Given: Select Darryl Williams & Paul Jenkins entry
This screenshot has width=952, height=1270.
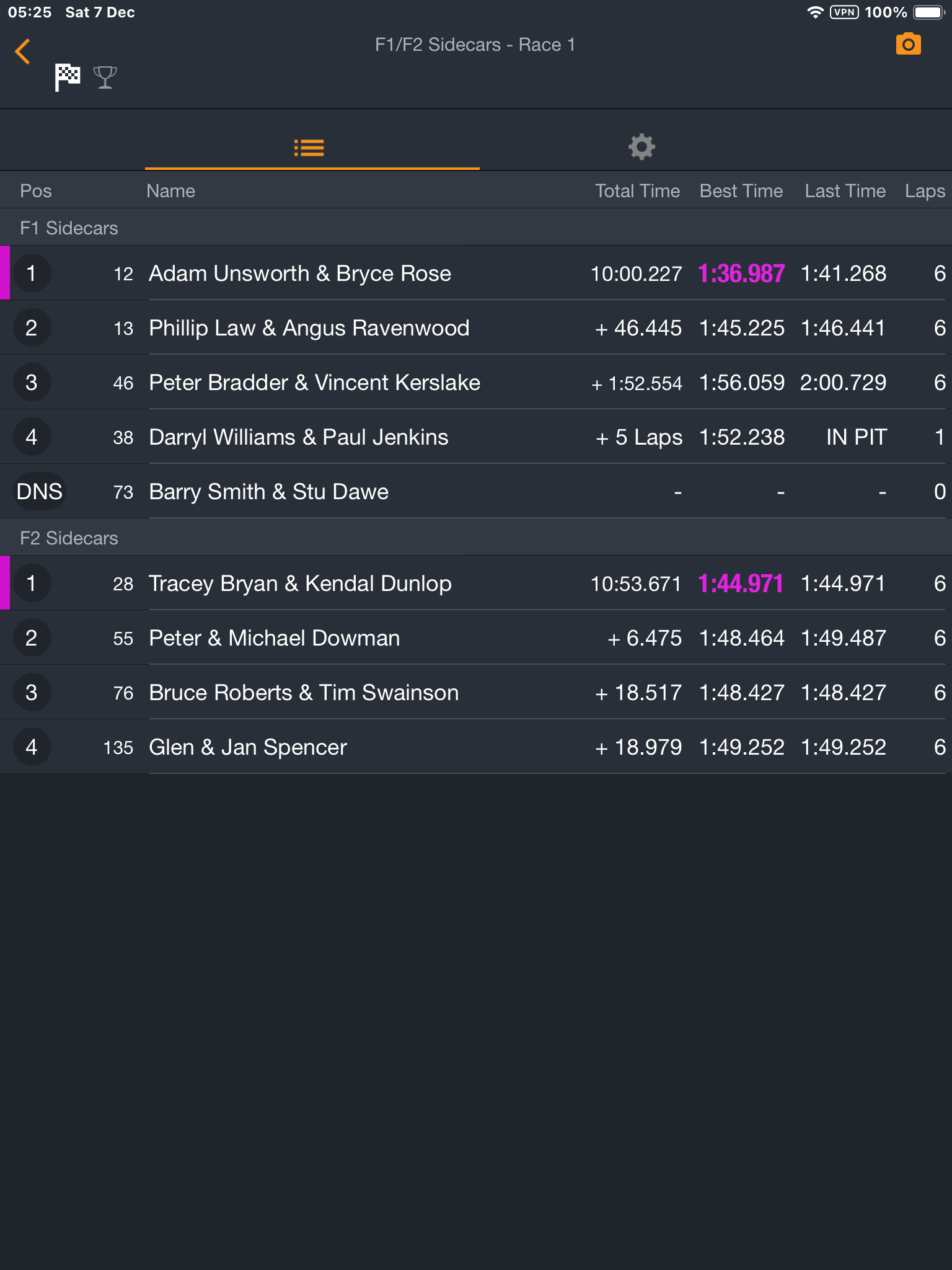Looking at the screenshot, I should tap(298, 437).
